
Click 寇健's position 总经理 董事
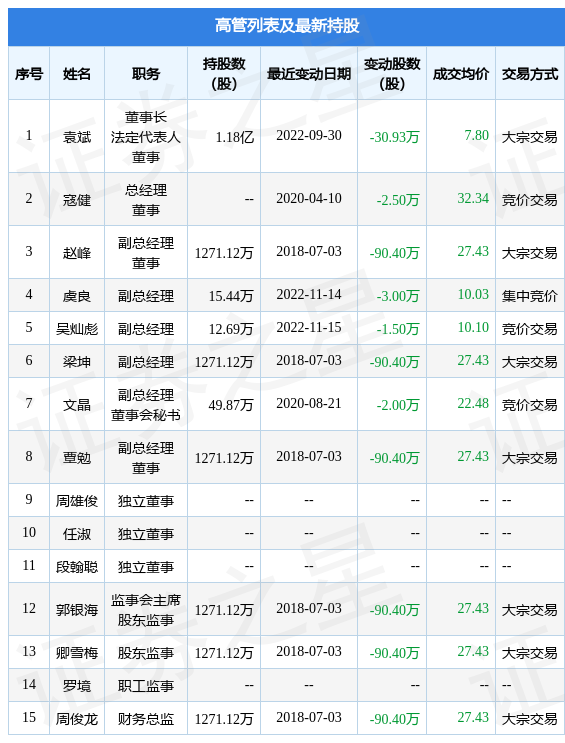pyautogui.click(x=146, y=200)
